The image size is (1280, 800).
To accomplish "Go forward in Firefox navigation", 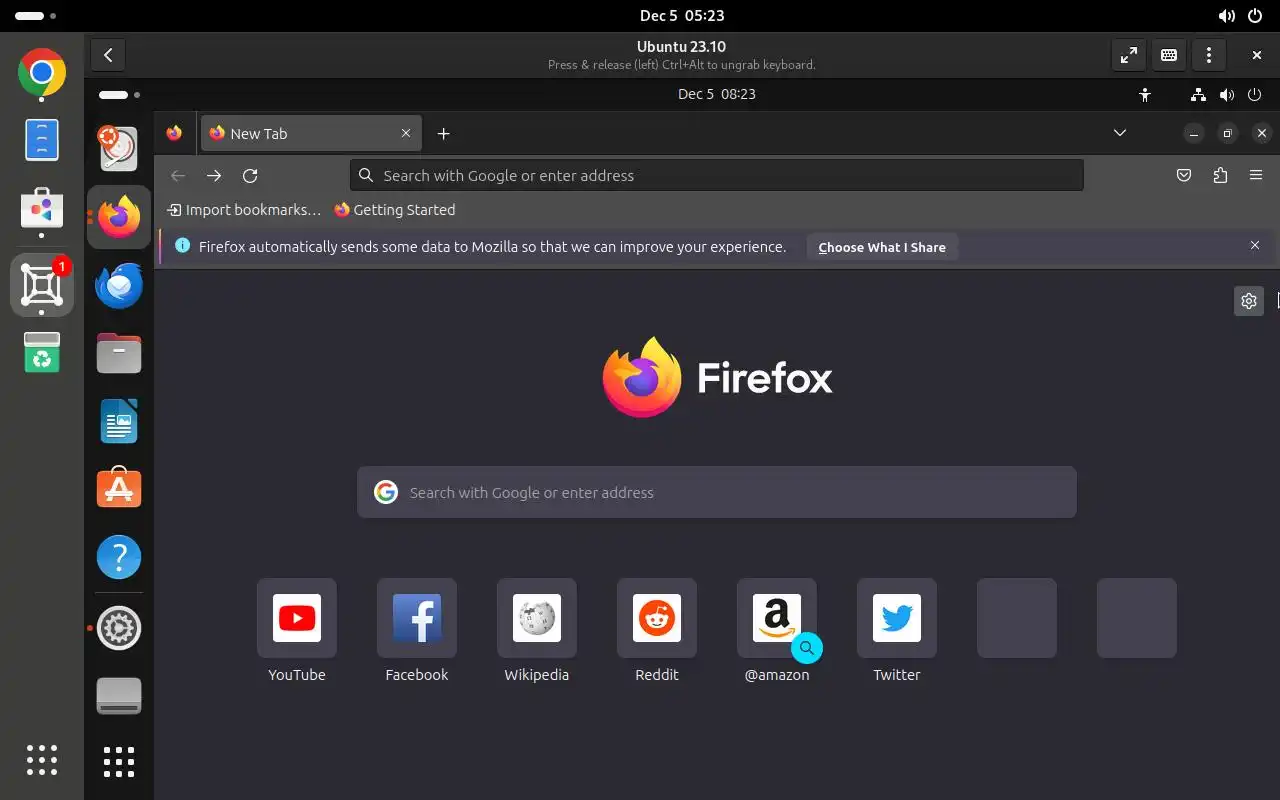I will [x=214, y=175].
